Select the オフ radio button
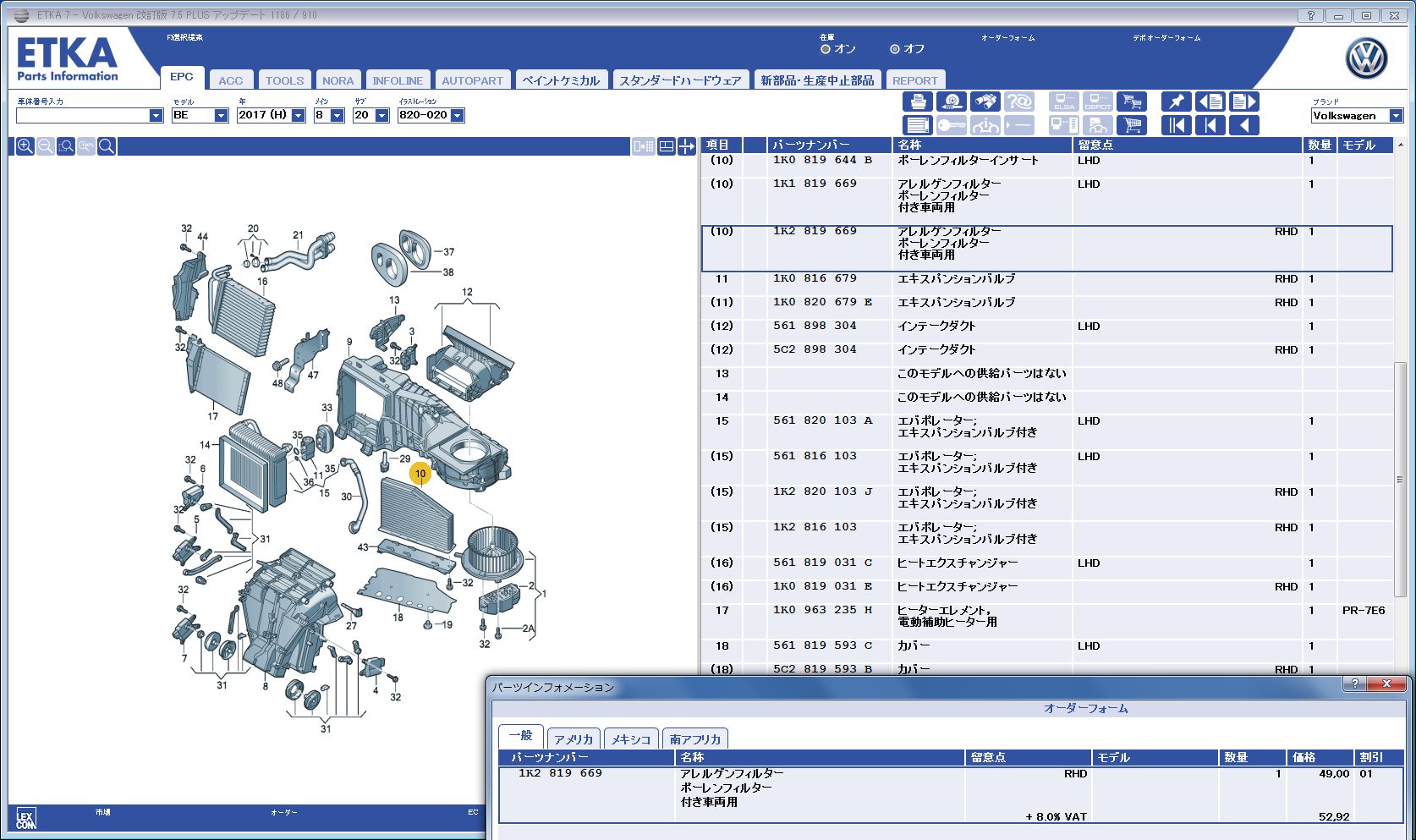The height and width of the screenshot is (840, 1416). tap(894, 49)
